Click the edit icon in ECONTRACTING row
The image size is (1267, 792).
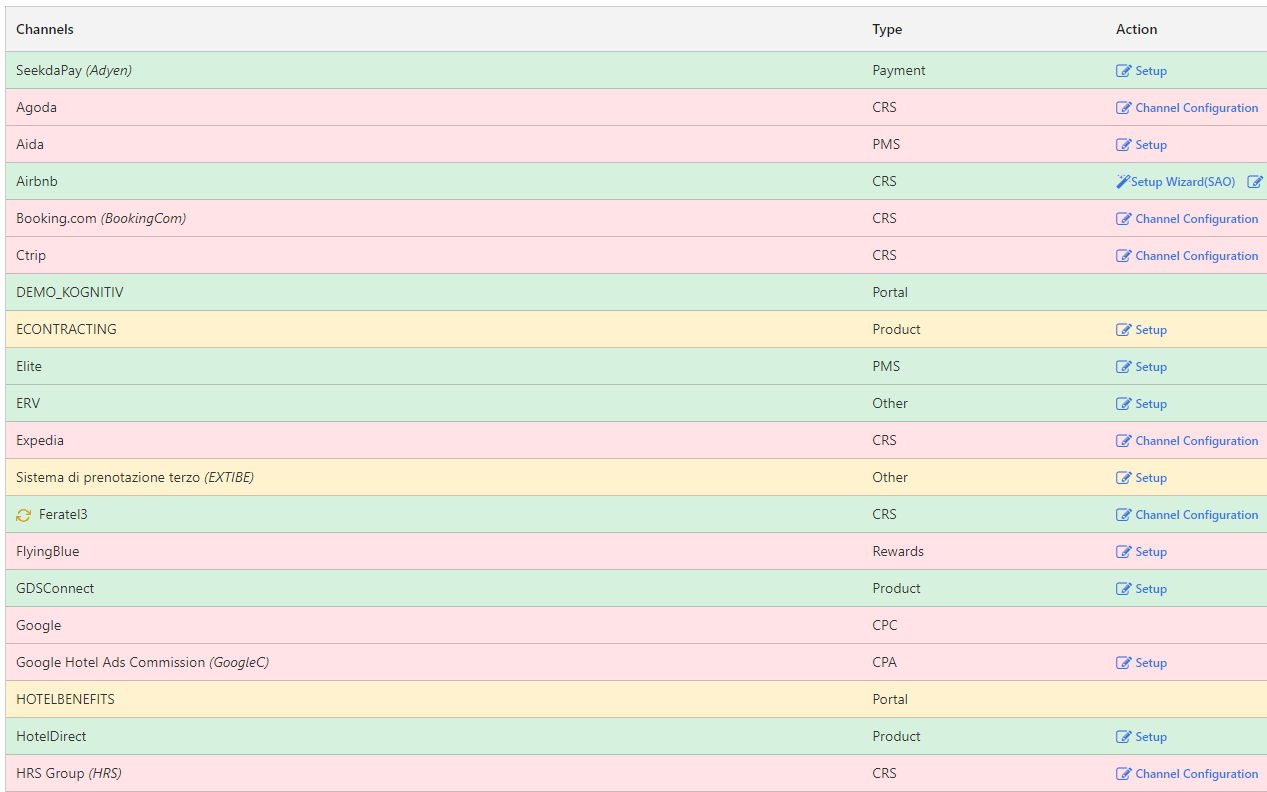click(1124, 330)
